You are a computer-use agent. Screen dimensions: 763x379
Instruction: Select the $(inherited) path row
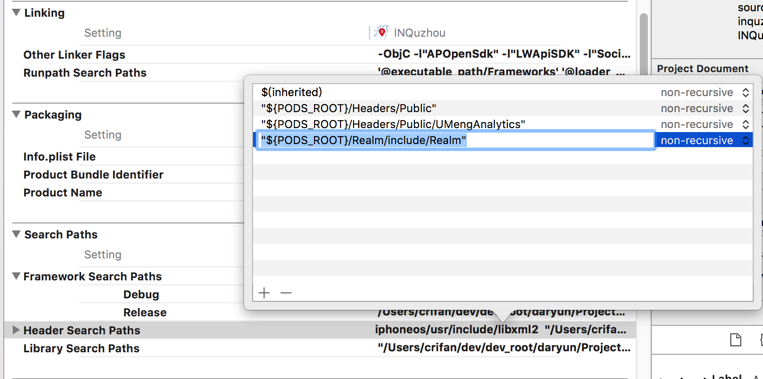(x=502, y=92)
